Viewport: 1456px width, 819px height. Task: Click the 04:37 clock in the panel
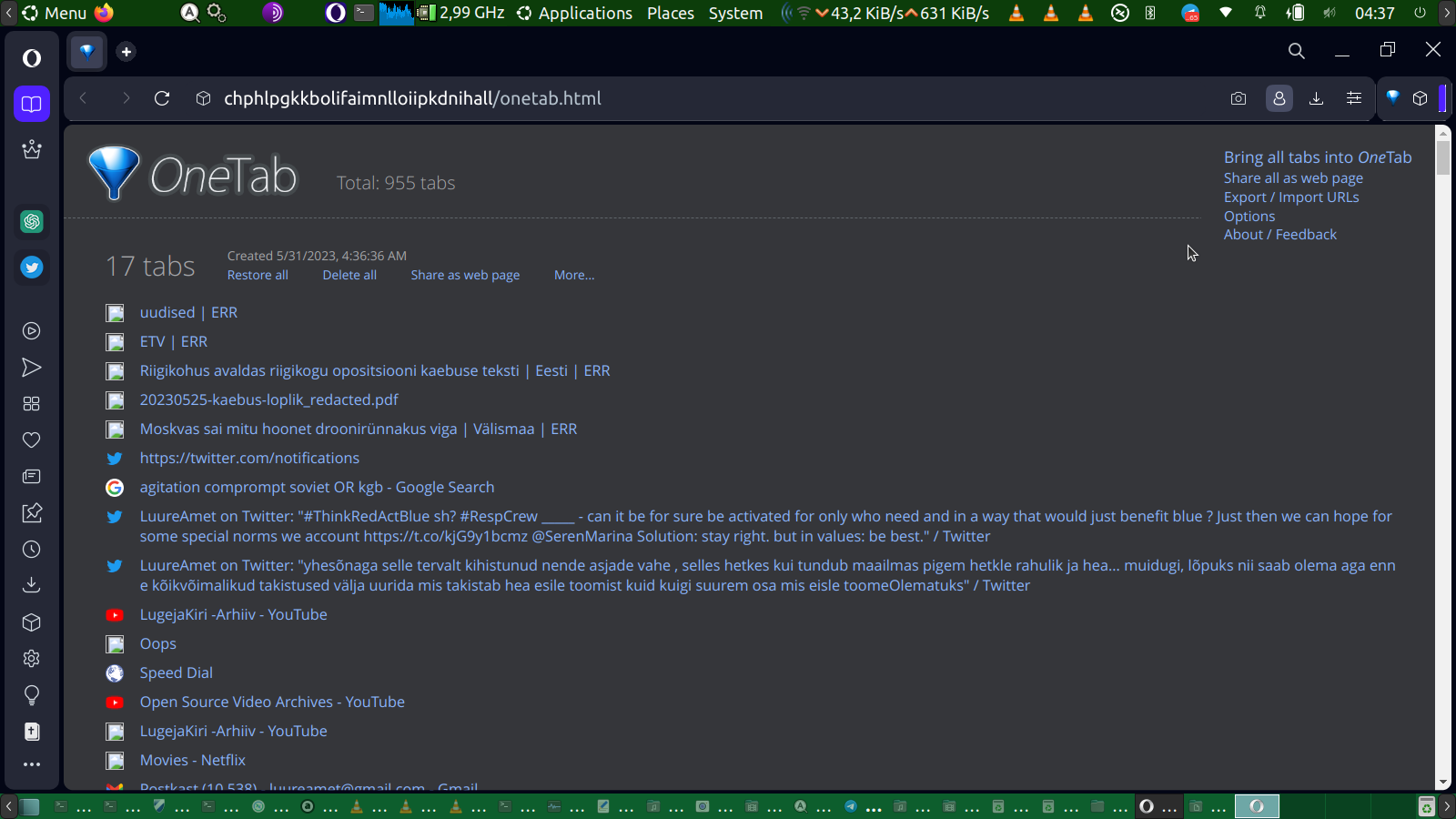[x=1374, y=13]
